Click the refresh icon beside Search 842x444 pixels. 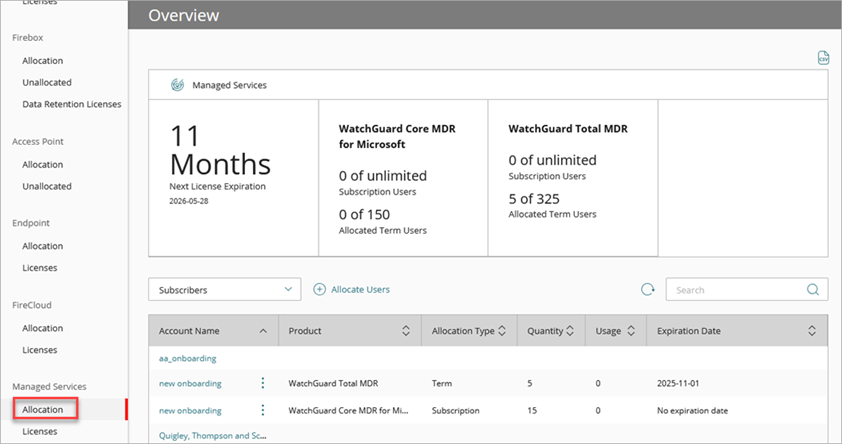point(648,289)
